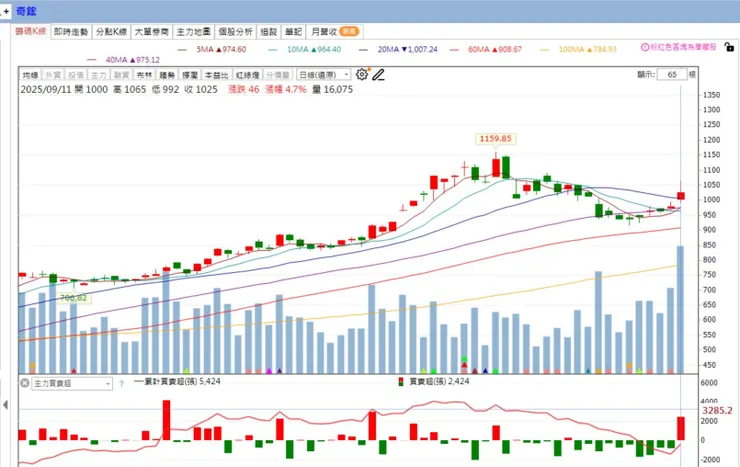Screen dimensions: 740x467
Task: Click the 706.82 low price label
Action: [x=73, y=298]
